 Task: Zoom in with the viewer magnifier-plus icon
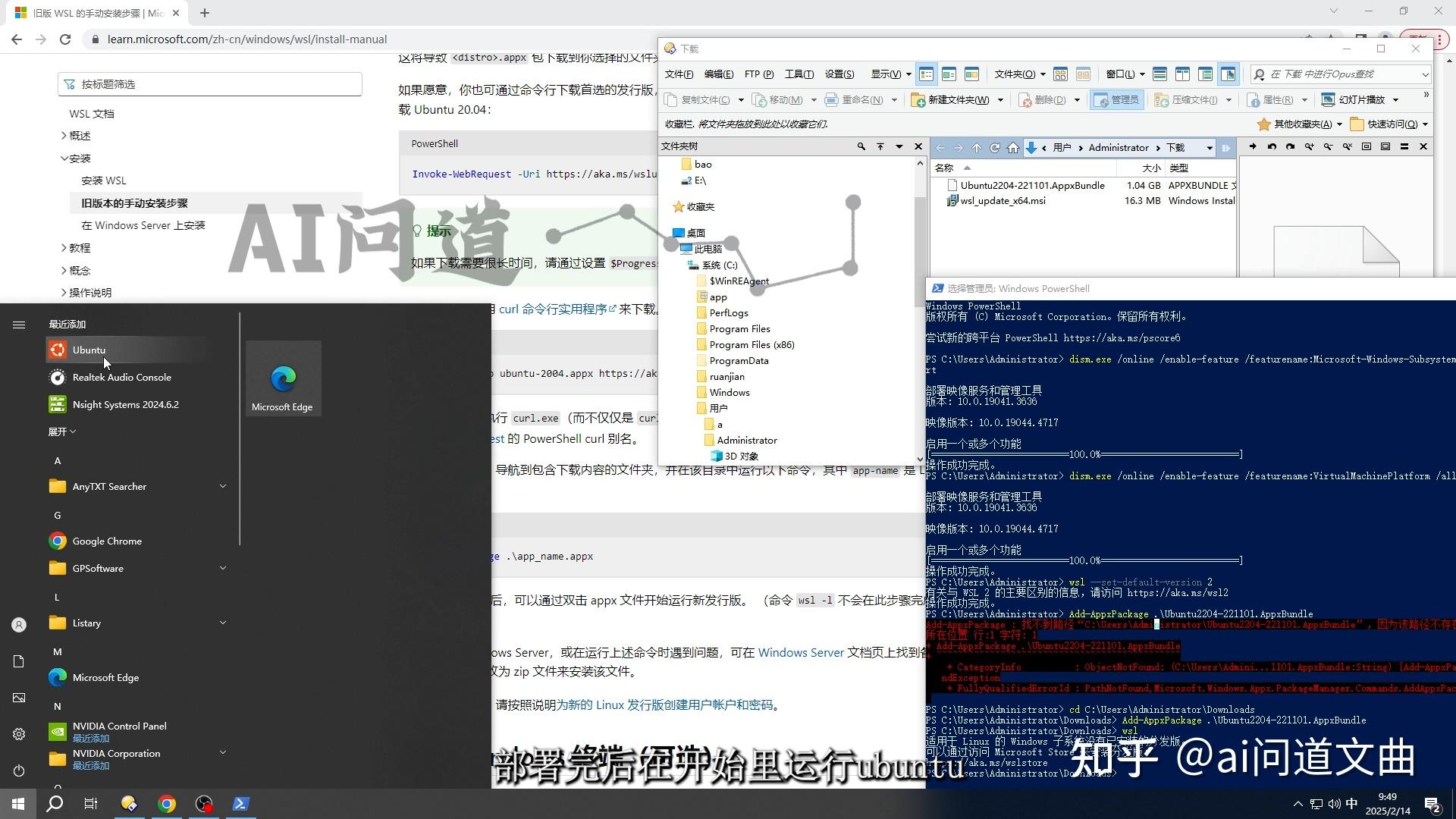(x=1310, y=147)
